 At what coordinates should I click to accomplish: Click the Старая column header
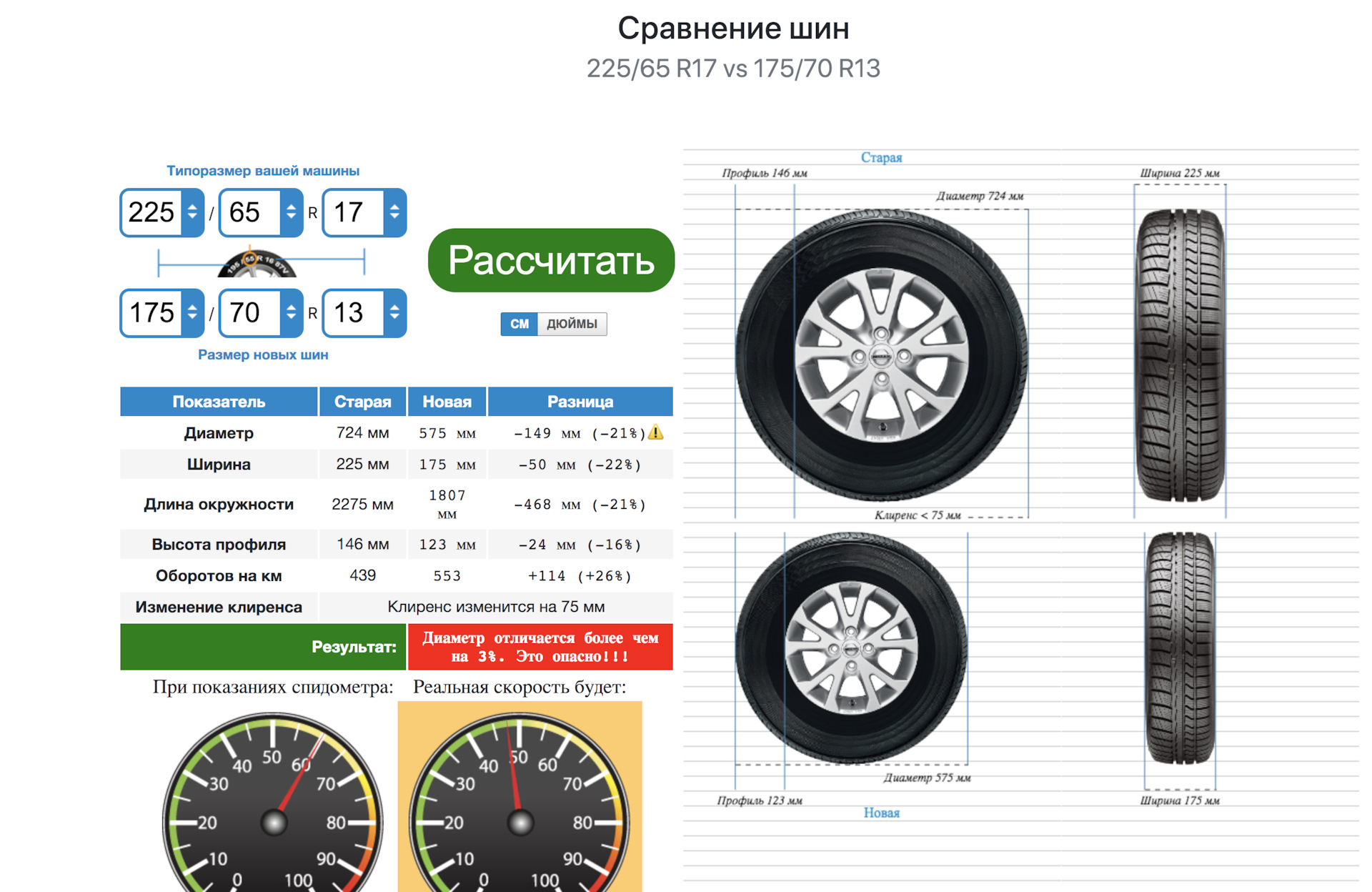click(x=362, y=402)
